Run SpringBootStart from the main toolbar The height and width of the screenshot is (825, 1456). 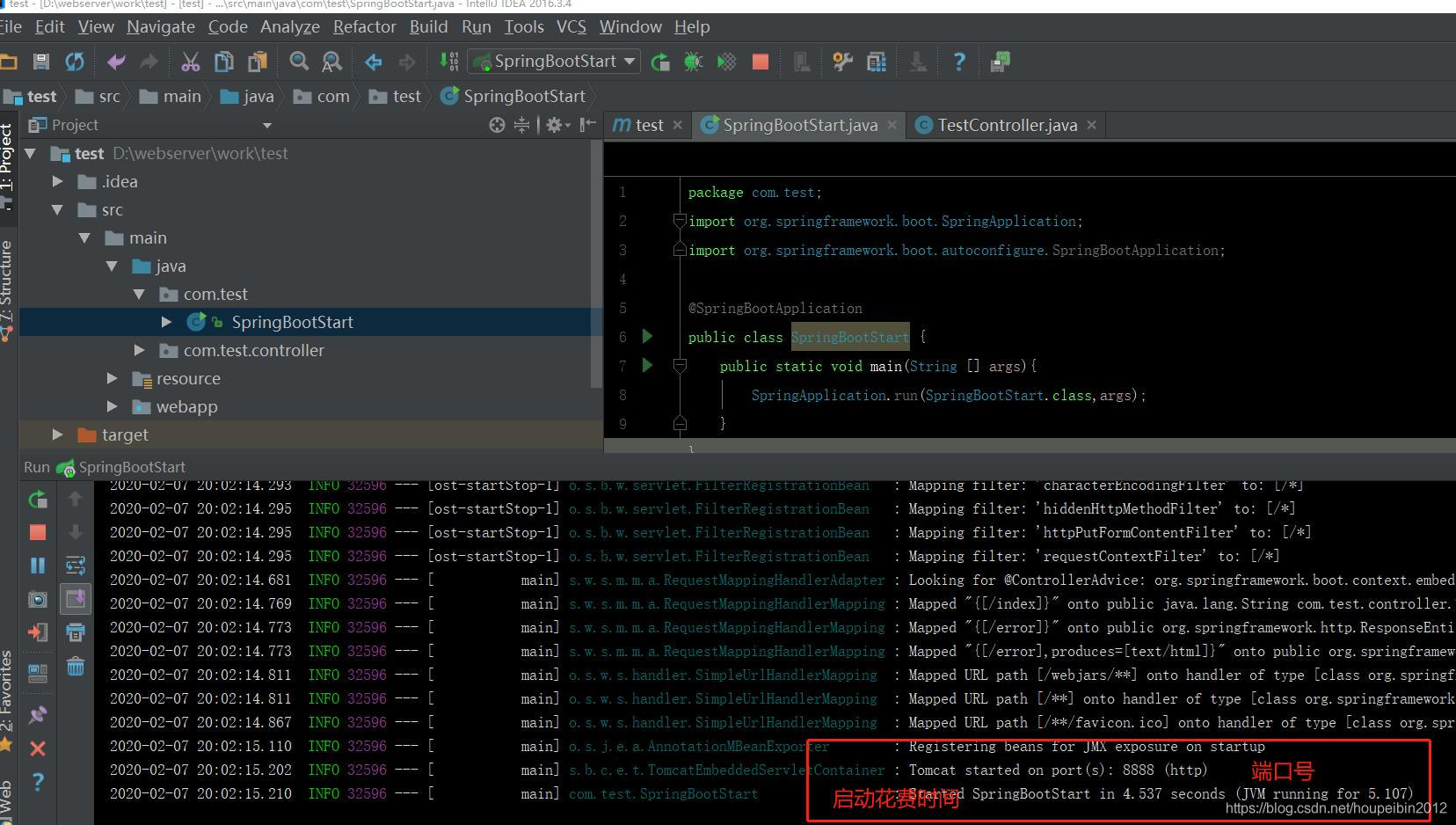[659, 62]
